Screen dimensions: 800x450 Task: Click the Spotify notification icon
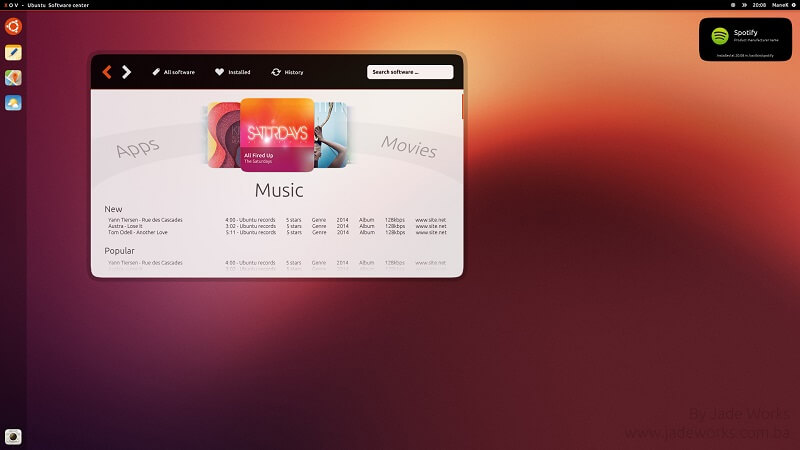pos(720,36)
